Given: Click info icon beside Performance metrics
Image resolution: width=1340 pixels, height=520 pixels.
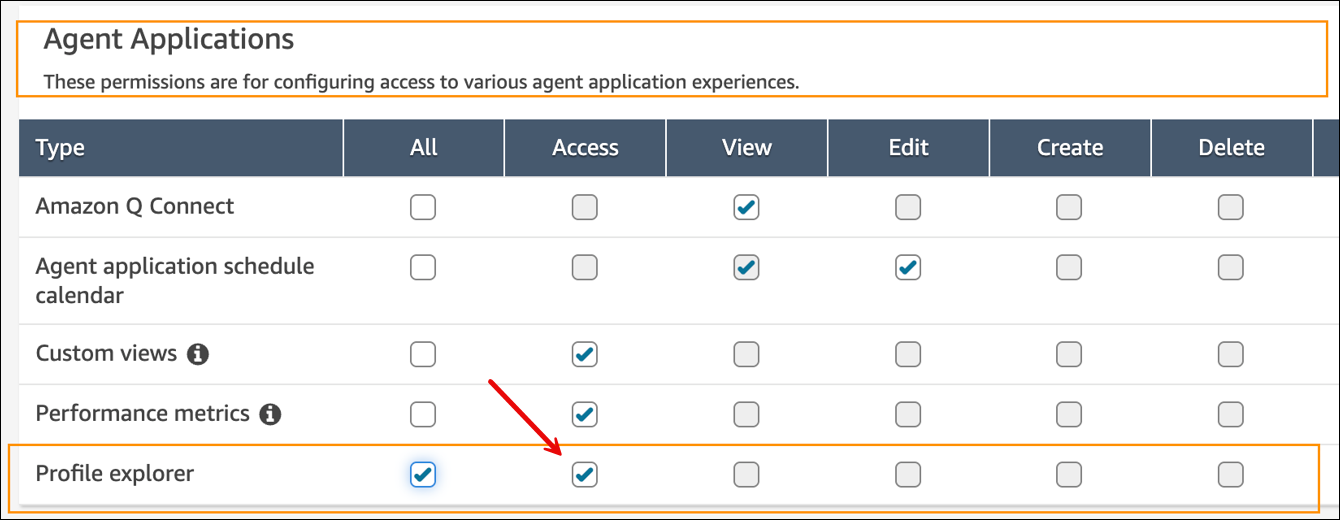Looking at the screenshot, I should click(x=270, y=414).
